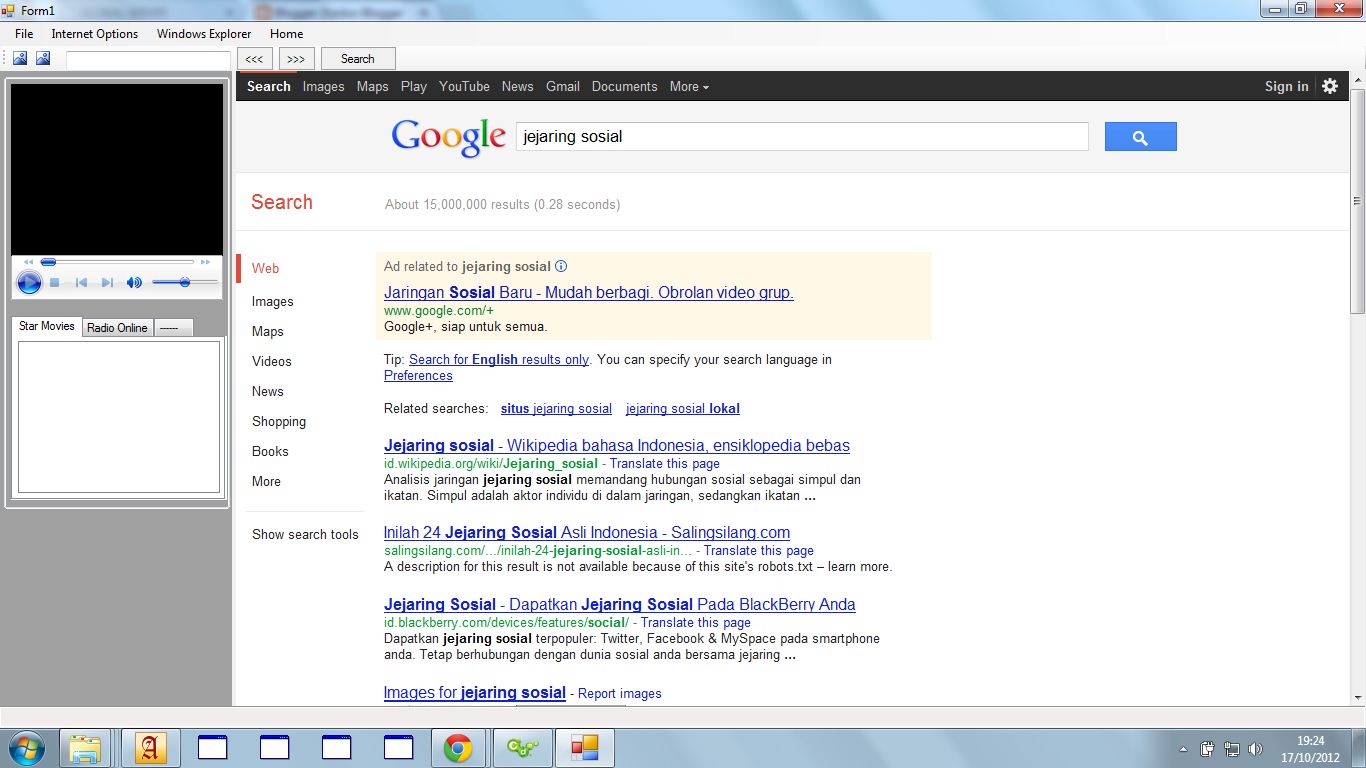The width and height of the screenshot is (1366, 768).
Task: Launch Google Chrome from the taskbar
Action: [x=458, y=748]
